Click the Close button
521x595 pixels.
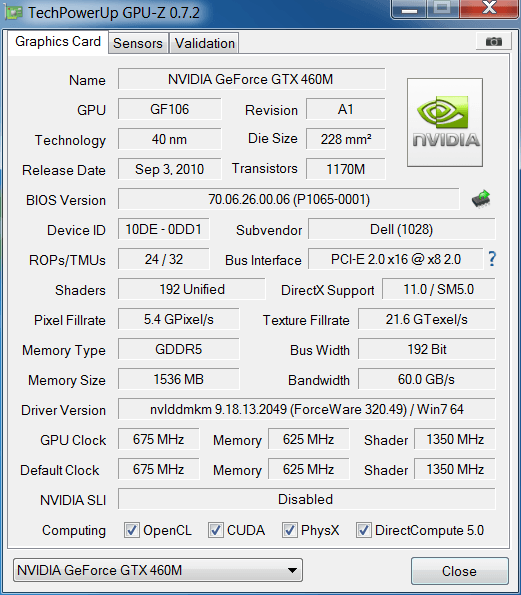pyautogui.click(x=460, y=571)
